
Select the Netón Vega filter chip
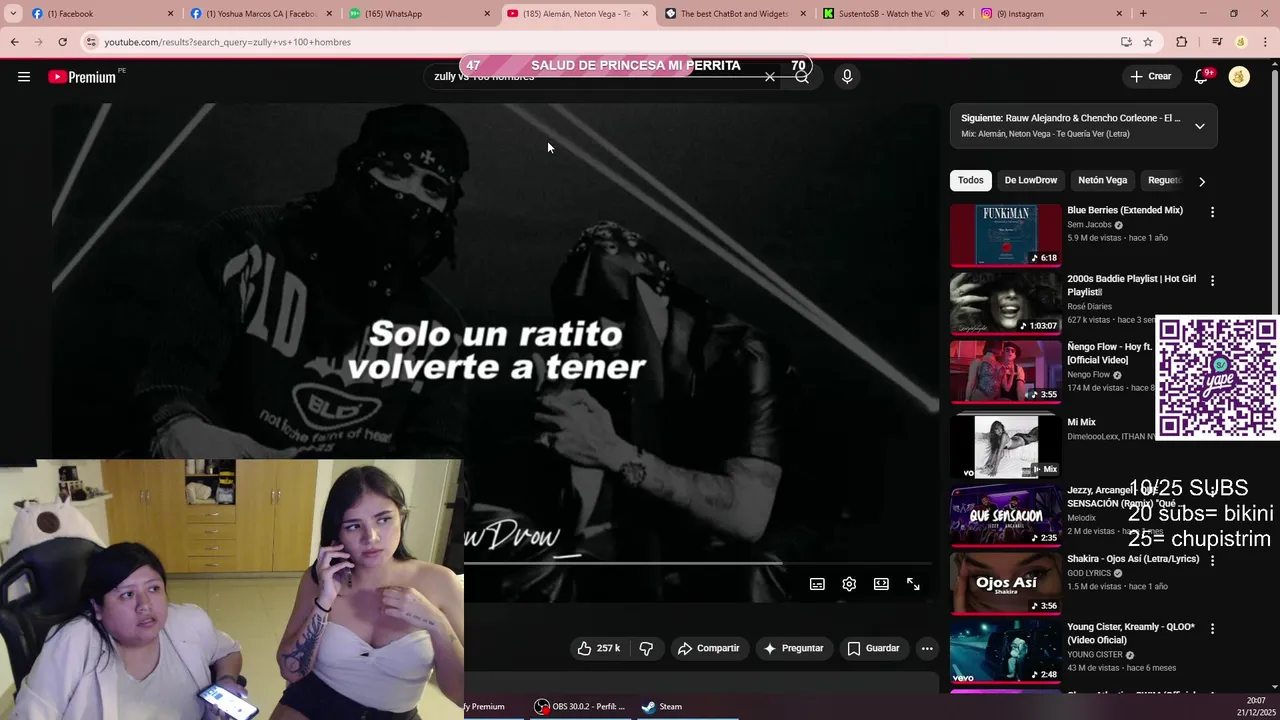[1102, 180]
